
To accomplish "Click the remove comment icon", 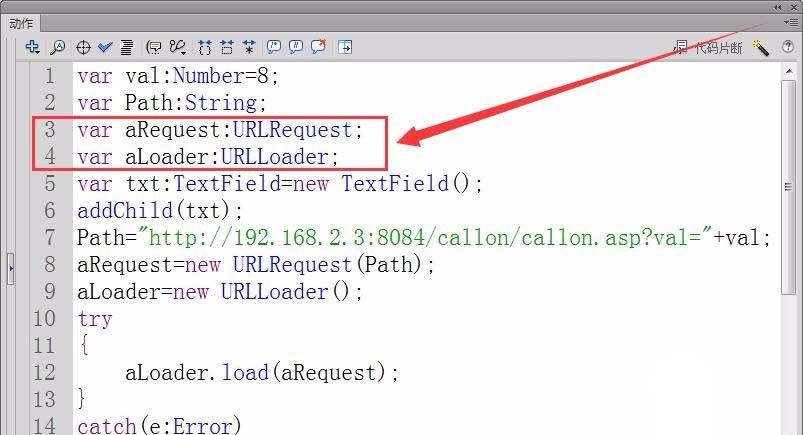I will (x=319, y=47).
